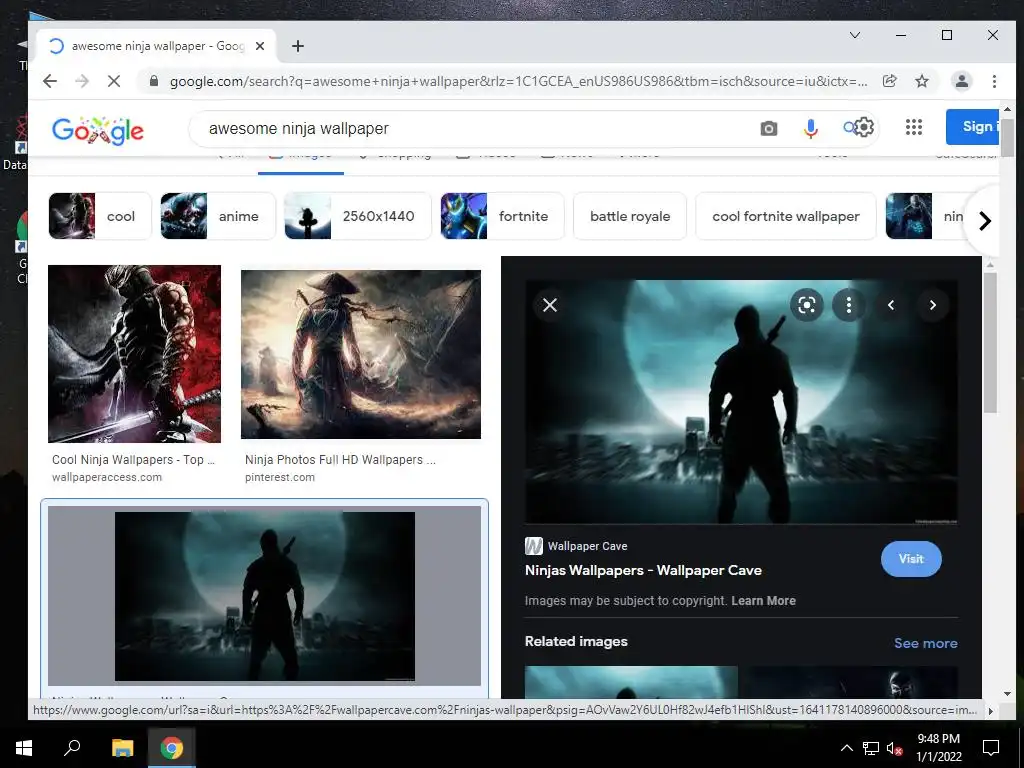Viewport: 1024px width, 768px height.
Task: Open File Explorer from the taskbar
Action: coord(122,747)
